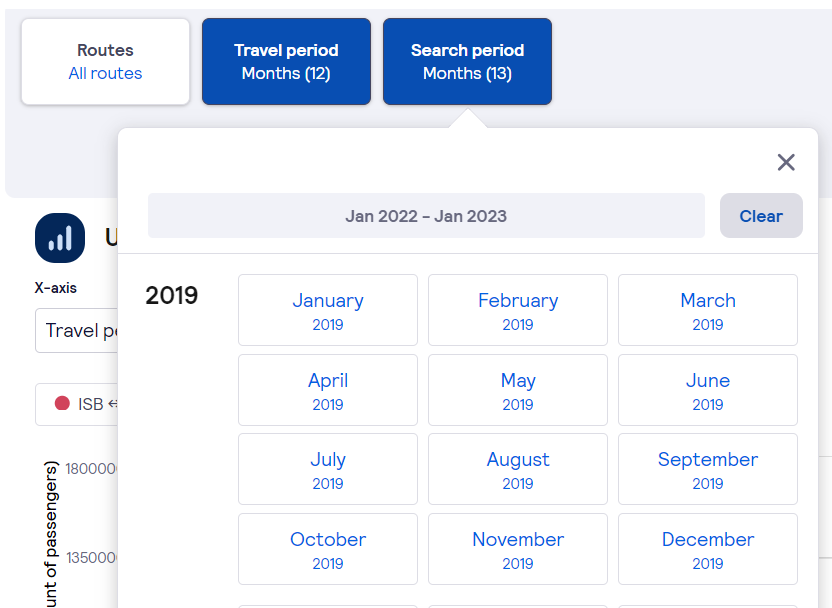Viewport: 832px width, 608px height.
Task: Open the Travel period filter
Action: [x=287, y=62]
